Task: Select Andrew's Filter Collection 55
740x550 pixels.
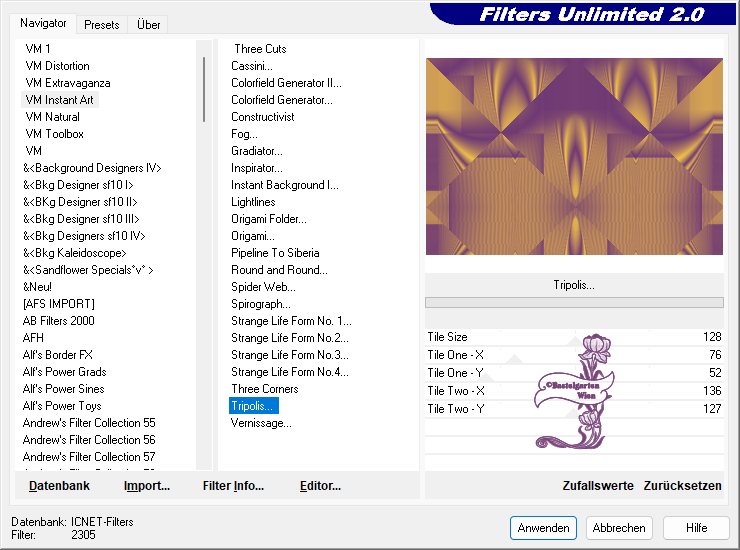Action: [89, 423]
